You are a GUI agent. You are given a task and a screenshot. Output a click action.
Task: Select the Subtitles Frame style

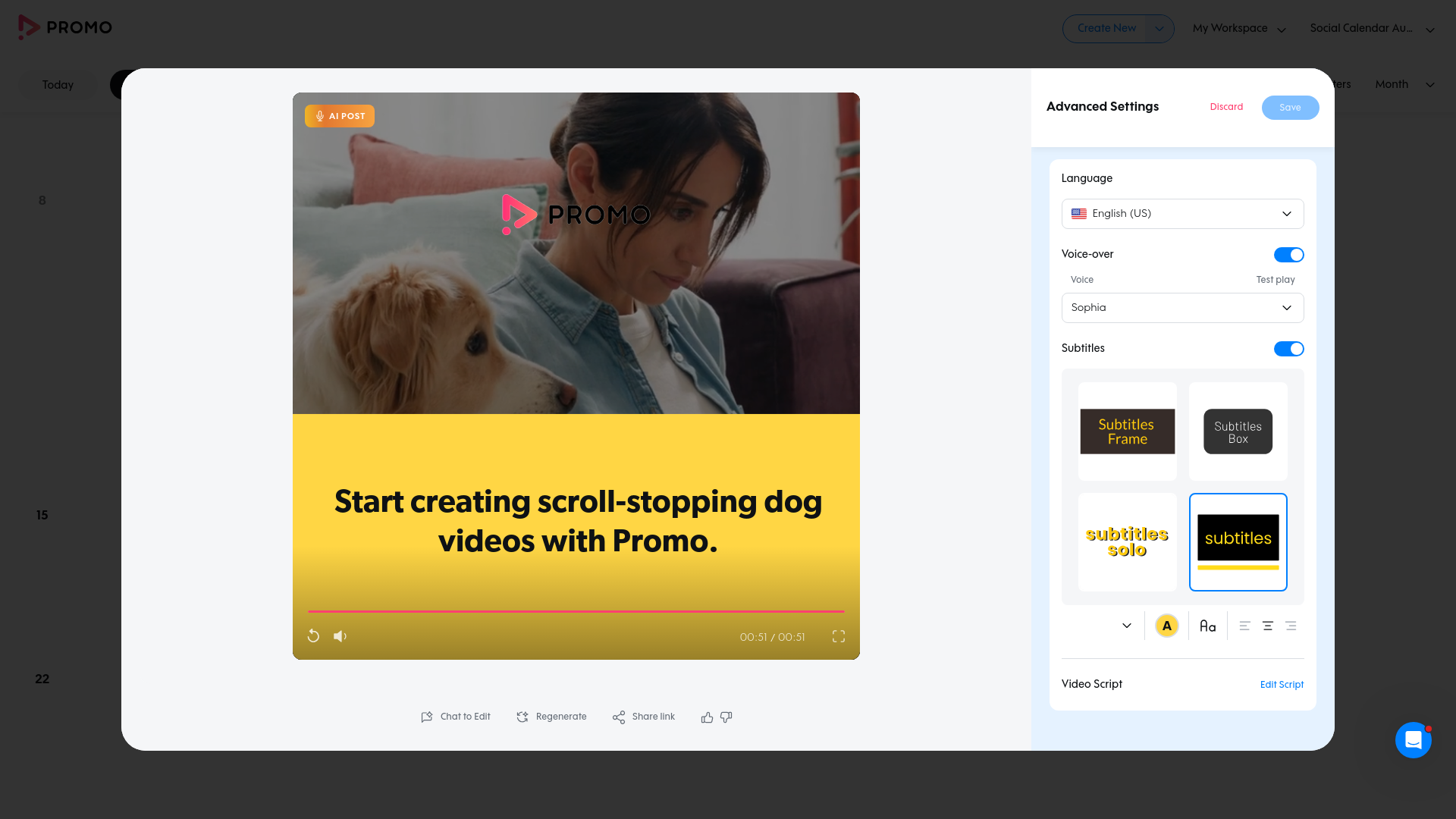[x=1128, y=431]
